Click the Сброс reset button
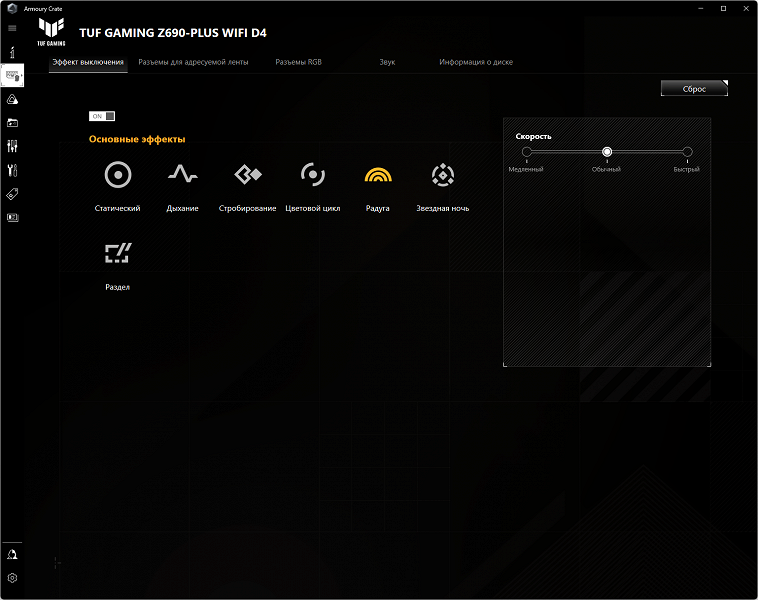 click(694, 88)
